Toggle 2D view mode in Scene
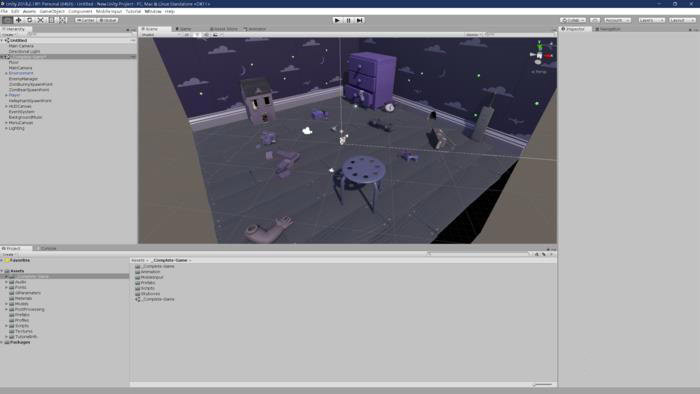 tap(187, 34)
